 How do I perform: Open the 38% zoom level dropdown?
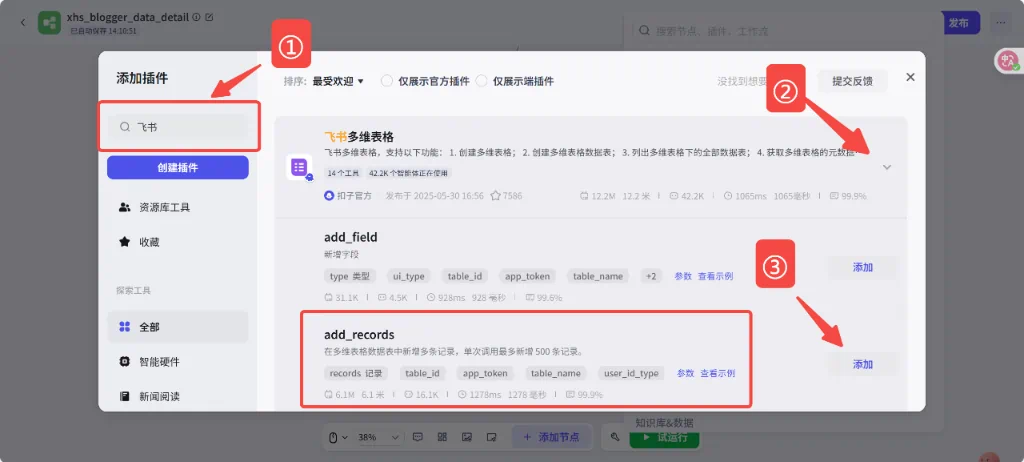click(x=372, y=437)
